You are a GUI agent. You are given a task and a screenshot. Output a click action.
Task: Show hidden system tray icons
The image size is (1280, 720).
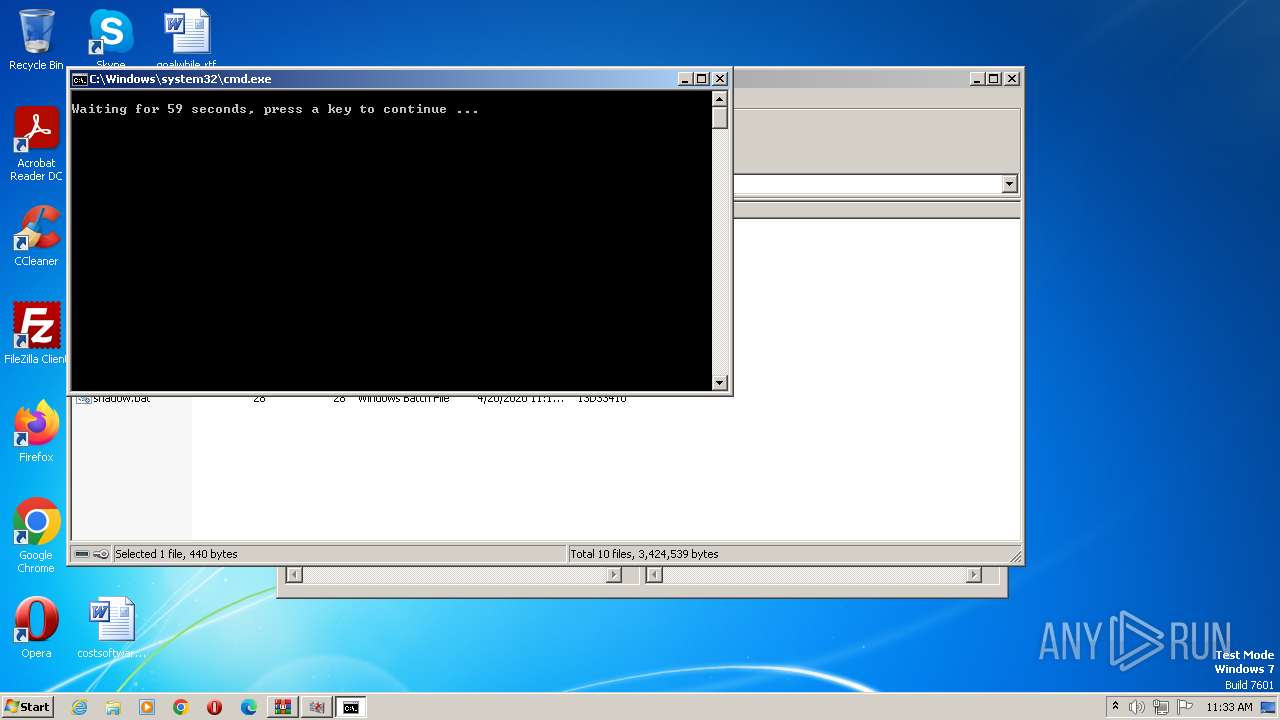point(1115,707)
